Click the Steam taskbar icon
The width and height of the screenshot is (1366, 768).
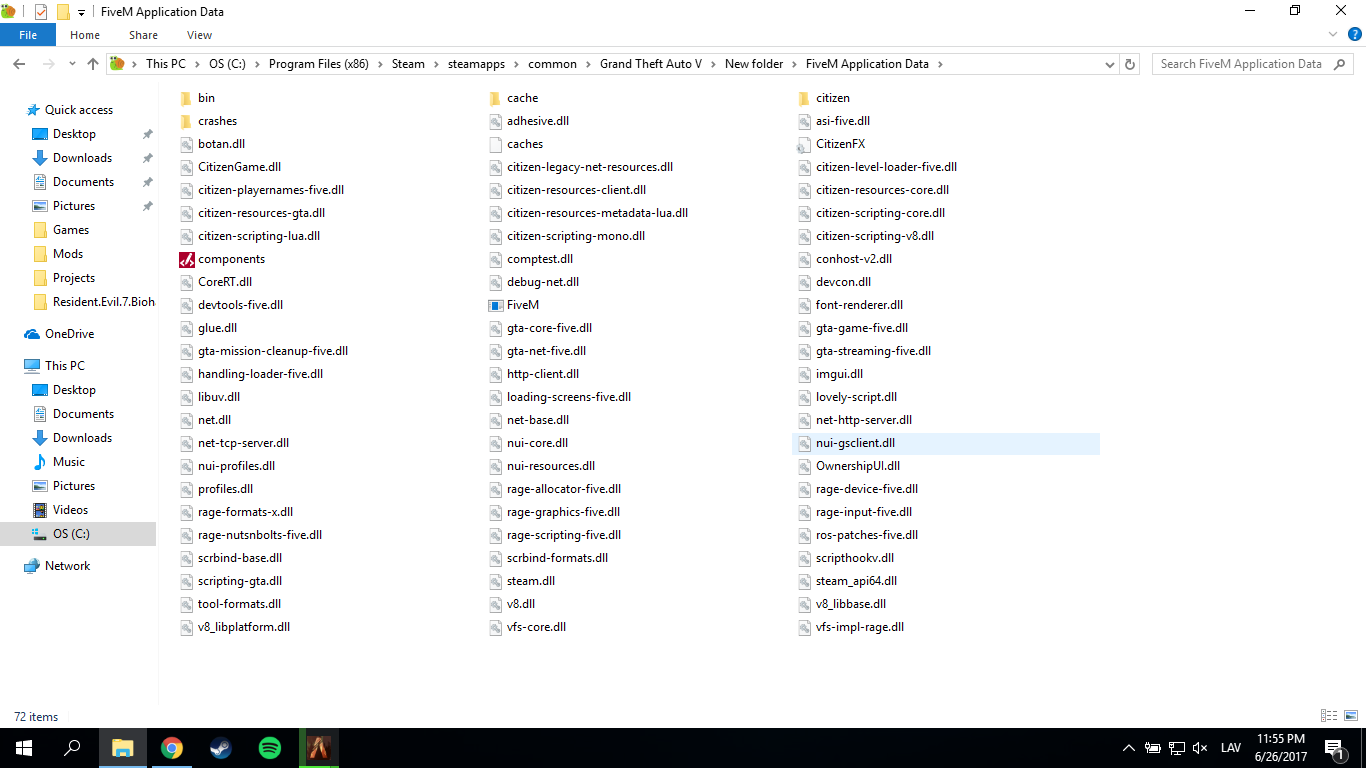221,748
